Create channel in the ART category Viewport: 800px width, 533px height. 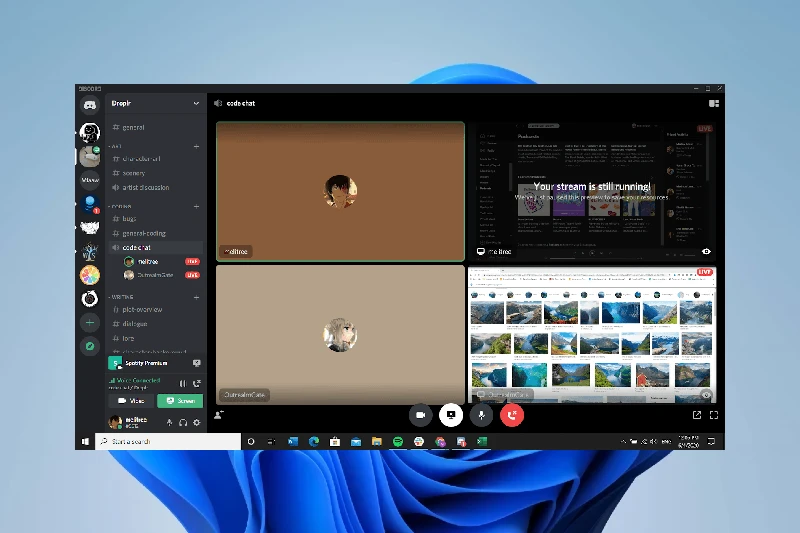[196, 146]
